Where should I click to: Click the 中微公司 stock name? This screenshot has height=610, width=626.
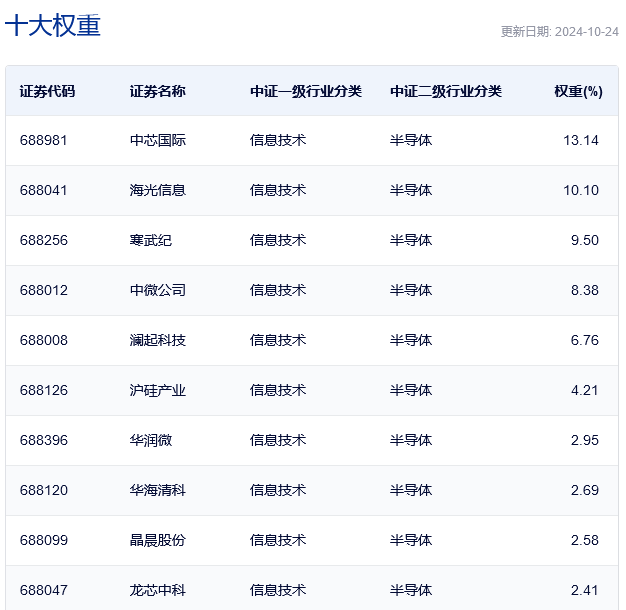157,290
